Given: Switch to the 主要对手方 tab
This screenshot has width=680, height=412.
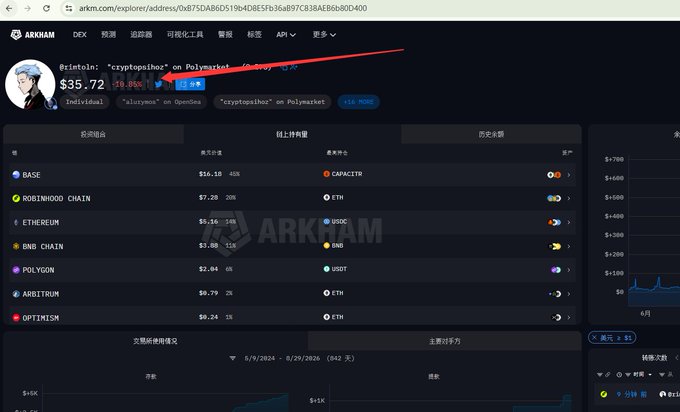Looking at the screenshot, I should pyautogui.click(x=445, y=341).
